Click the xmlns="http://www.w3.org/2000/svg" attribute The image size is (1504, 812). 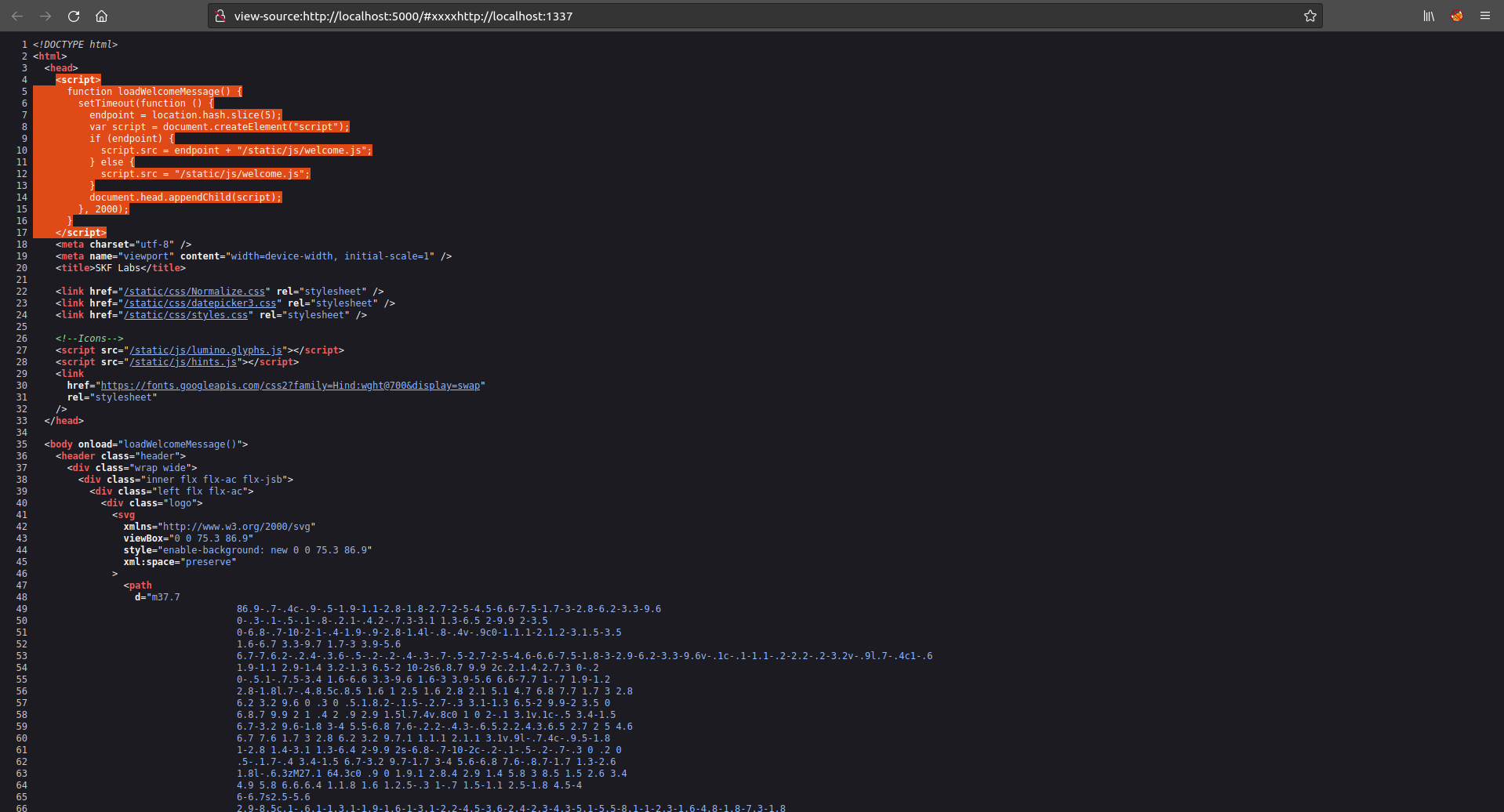[x=220, y=527]
